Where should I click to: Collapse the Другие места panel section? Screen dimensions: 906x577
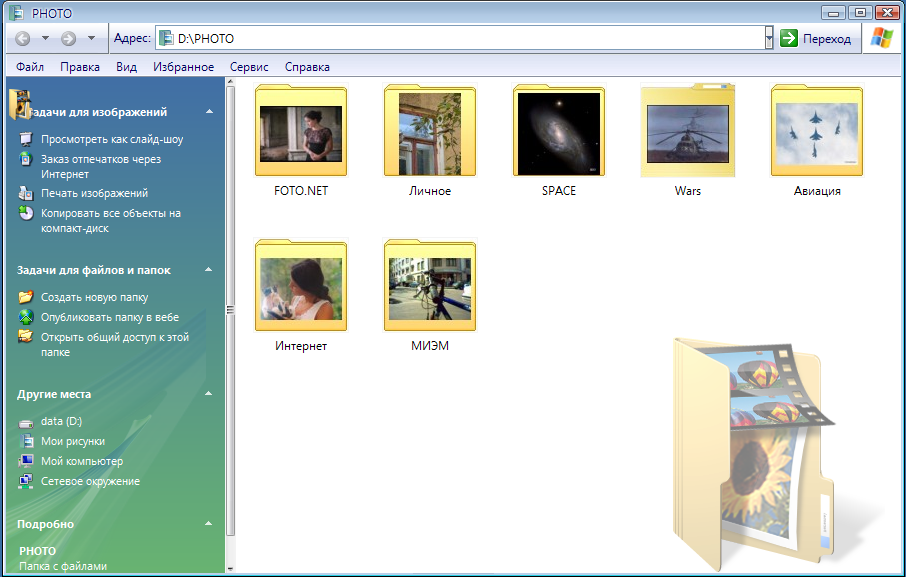pyautogui.click(x=209, y=394)
